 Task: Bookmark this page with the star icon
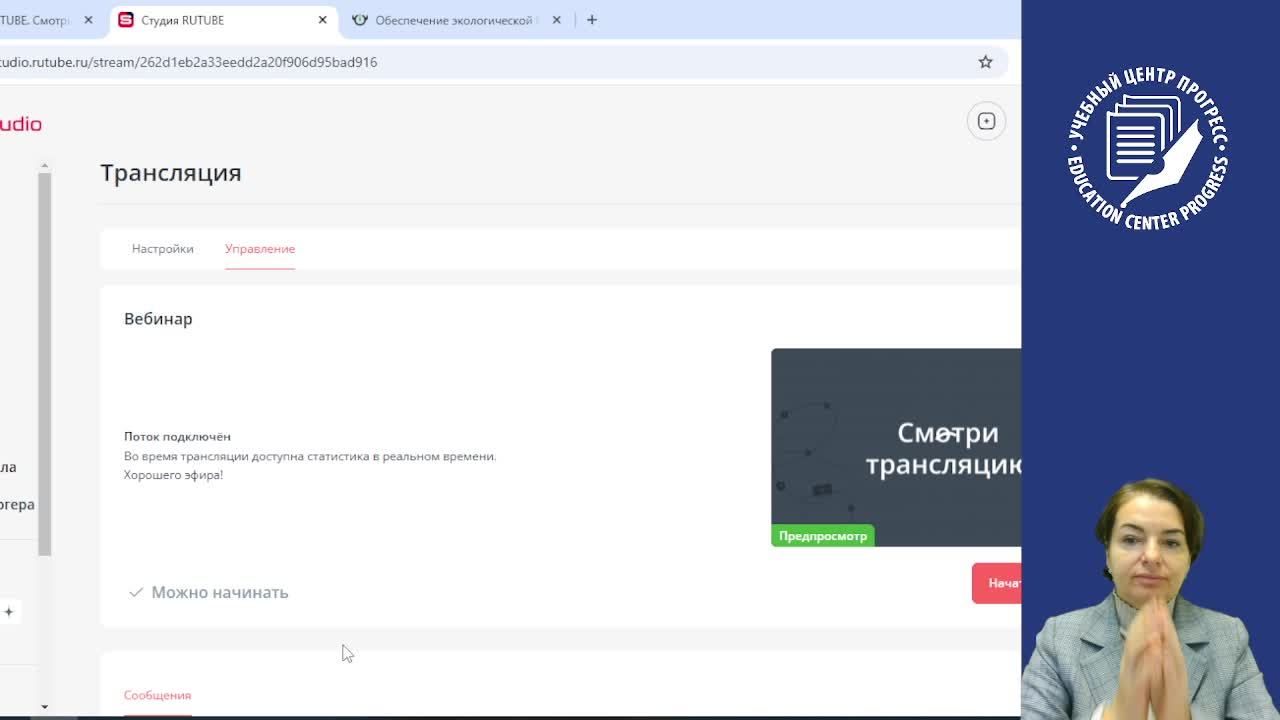[x=985, y=62]
